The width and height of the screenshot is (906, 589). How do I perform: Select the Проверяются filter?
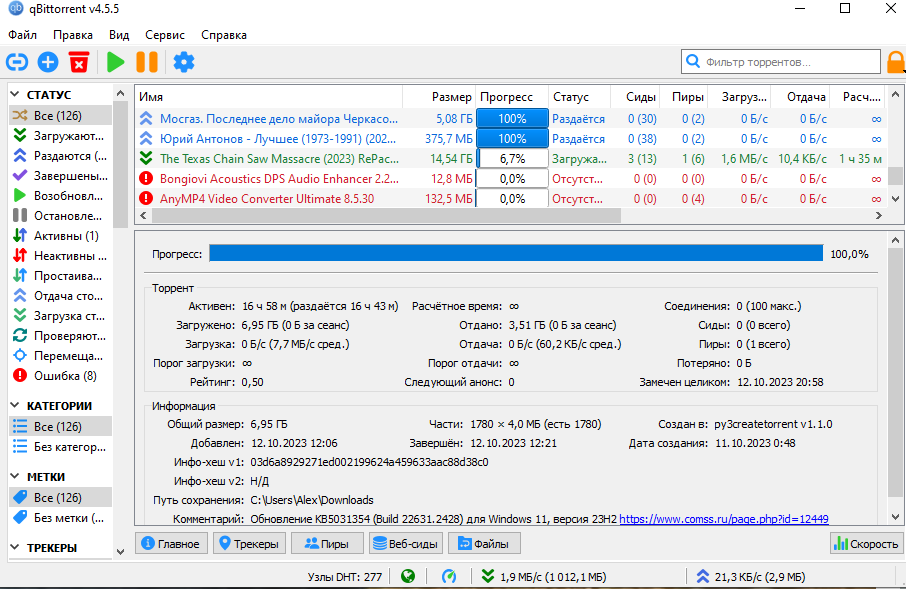pyautogui.click(x=61, y=336)
